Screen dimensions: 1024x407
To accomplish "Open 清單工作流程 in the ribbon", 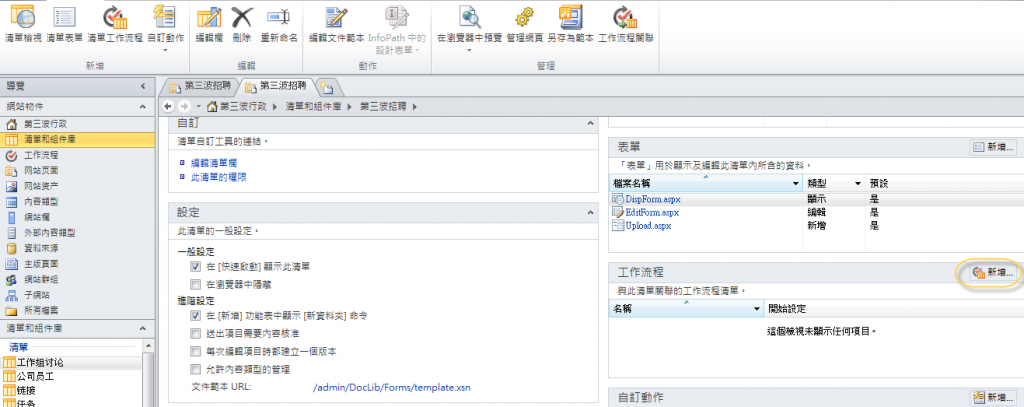I will click(x=115, y=24).
